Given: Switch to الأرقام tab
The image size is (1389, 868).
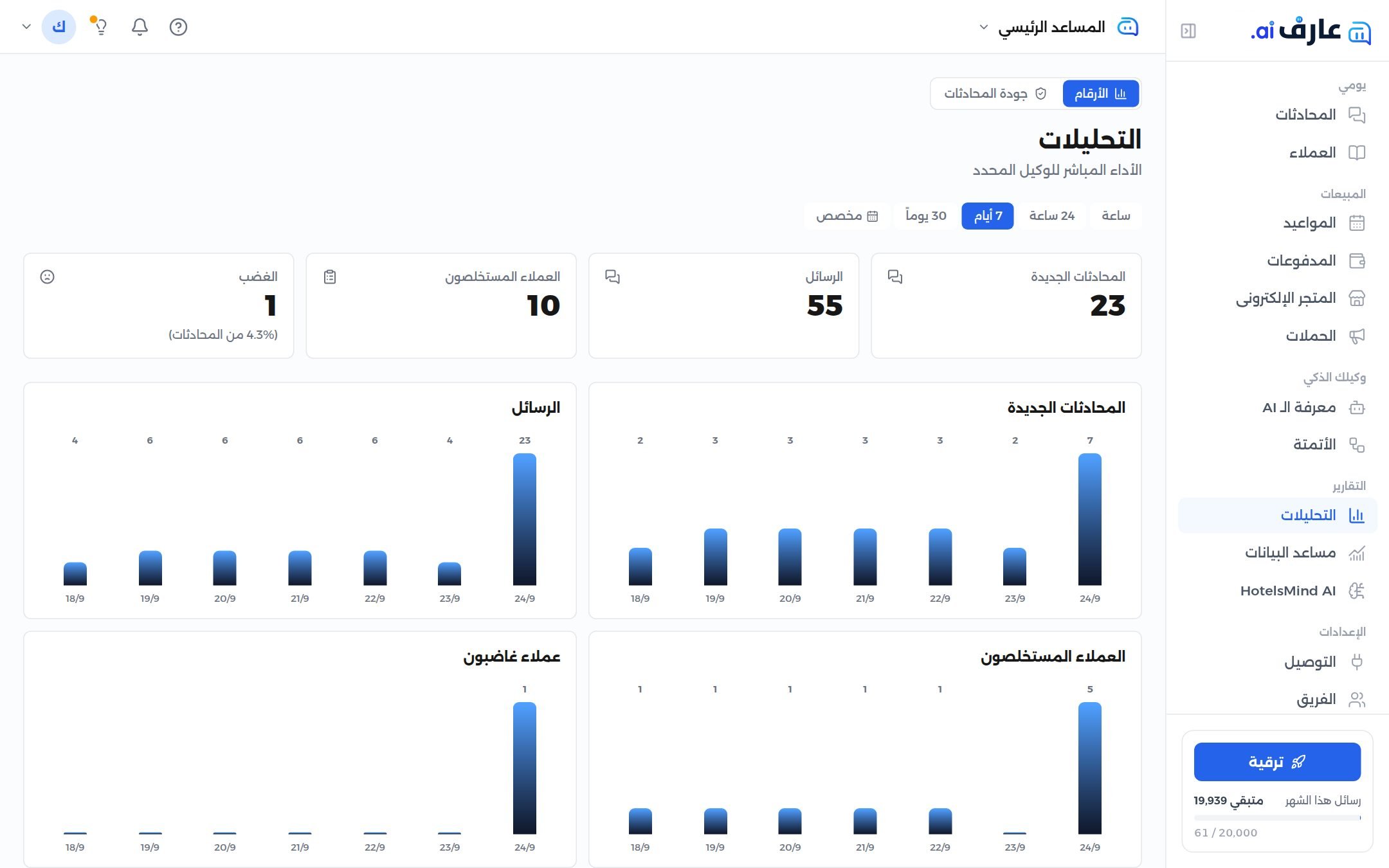Looking at the screenshot, I should (x=1101, y=94).
